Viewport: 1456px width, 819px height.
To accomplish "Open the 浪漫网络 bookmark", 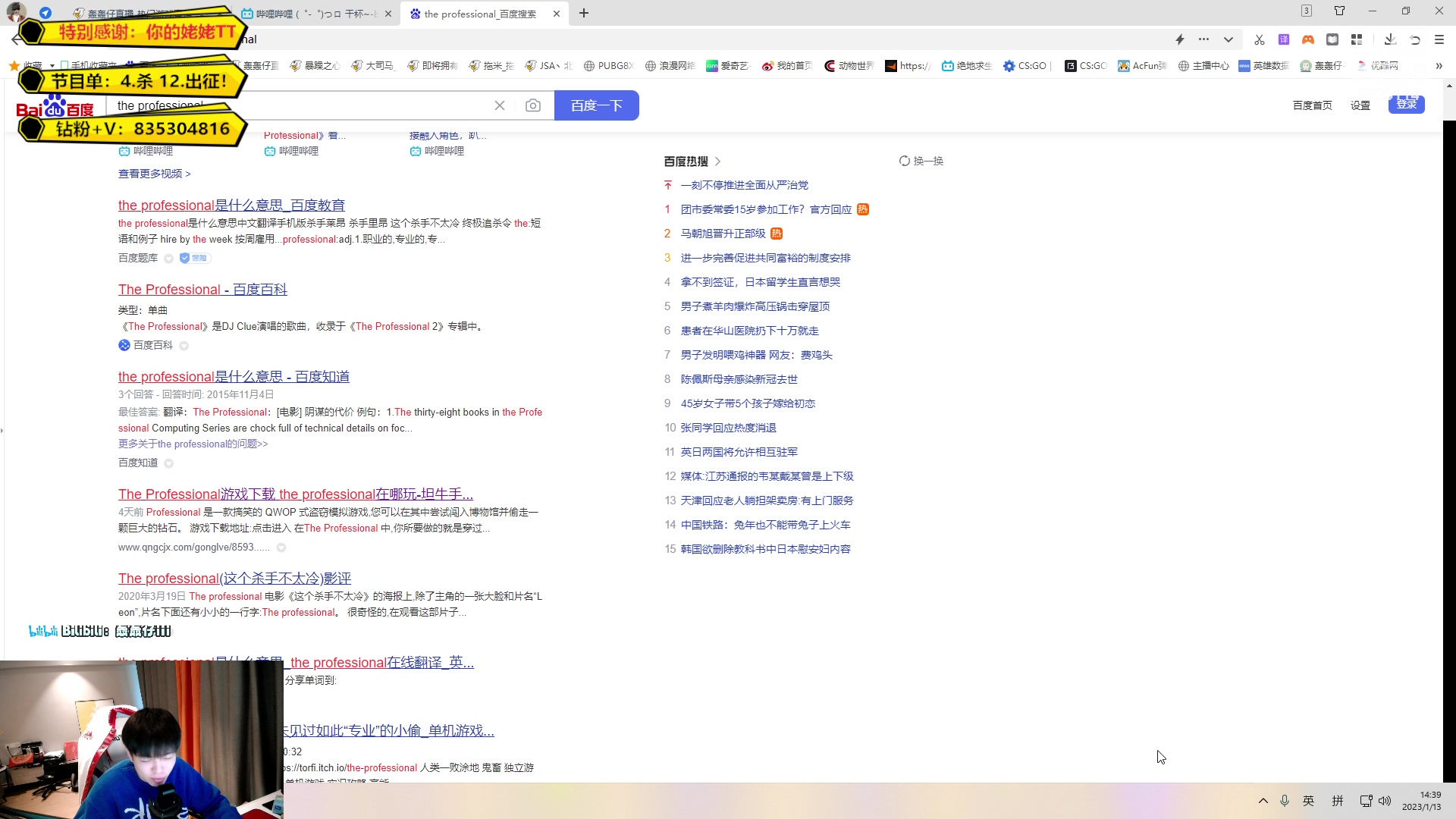I will (670, 66).
